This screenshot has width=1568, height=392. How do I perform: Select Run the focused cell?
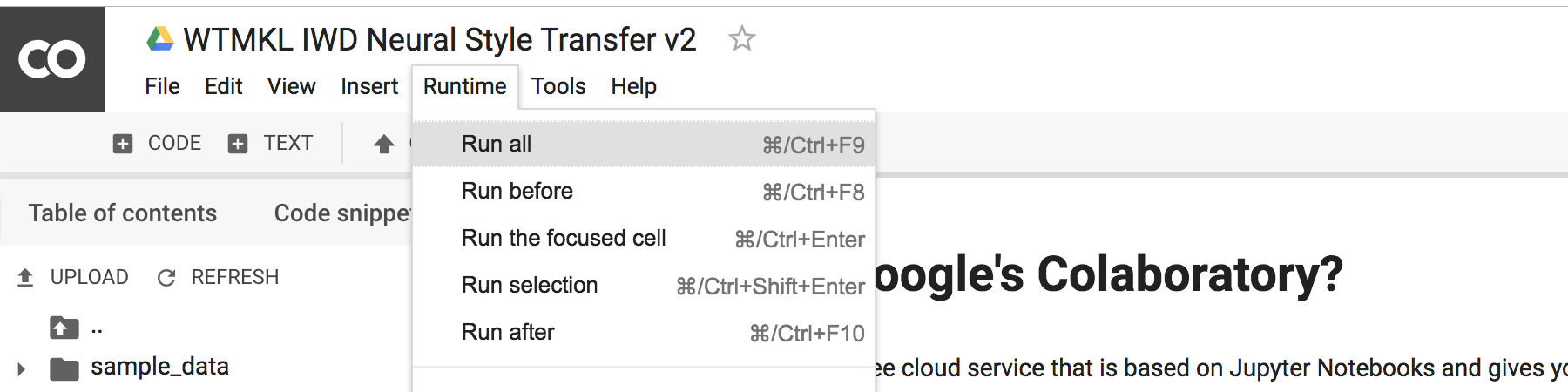coord(564,238)
